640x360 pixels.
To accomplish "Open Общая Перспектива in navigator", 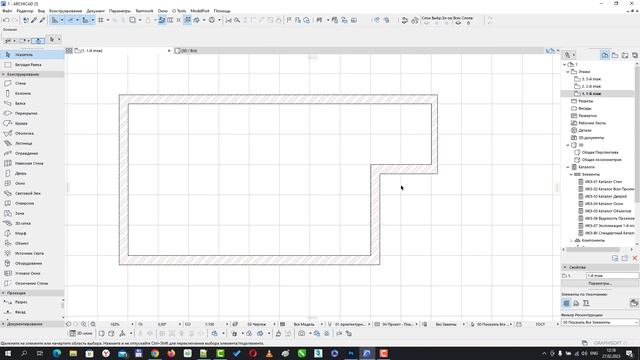I will (600, 152).
